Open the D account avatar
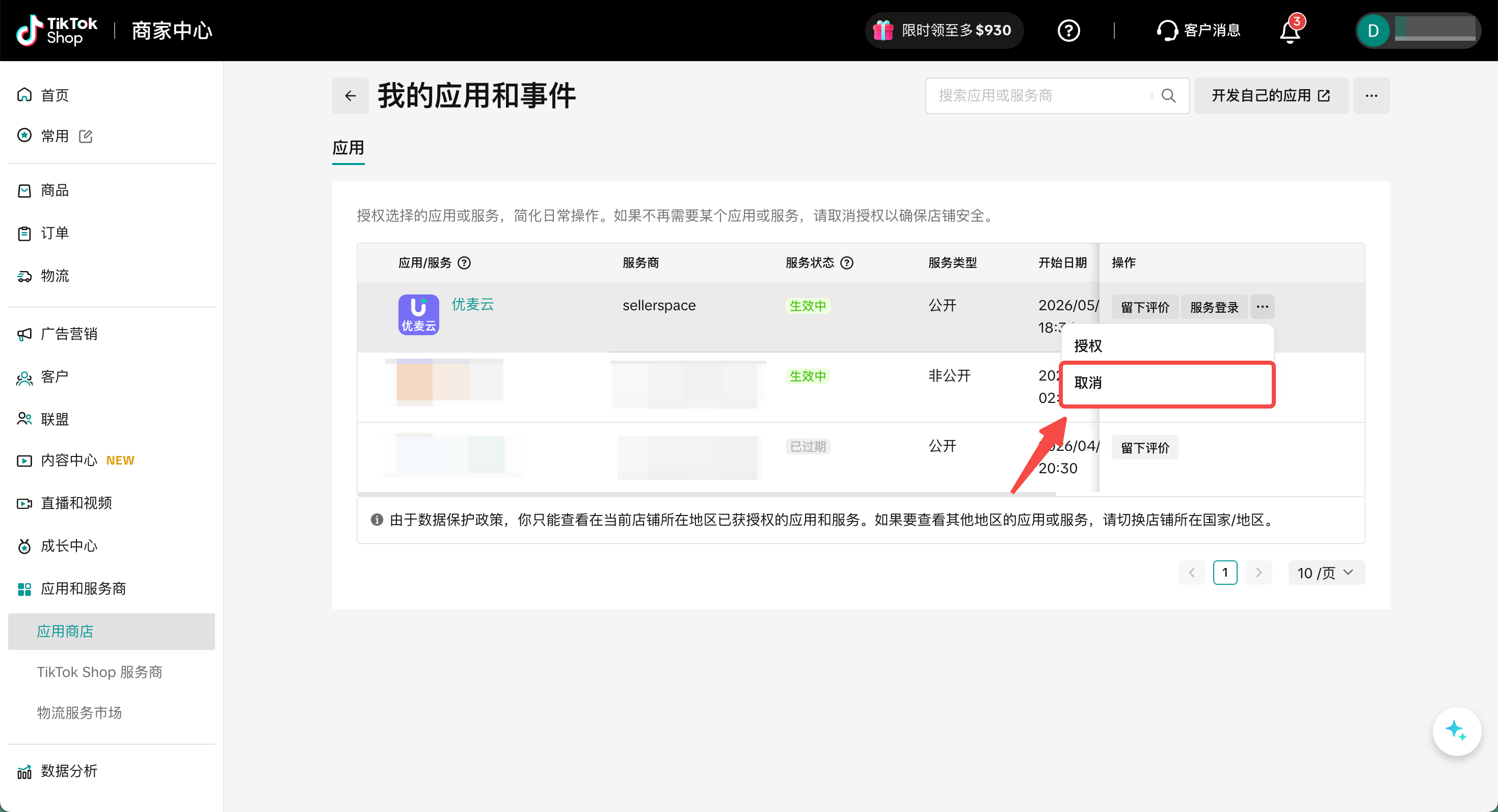The width and height of the screenshot is (1498, 812). coord(1373,31)
